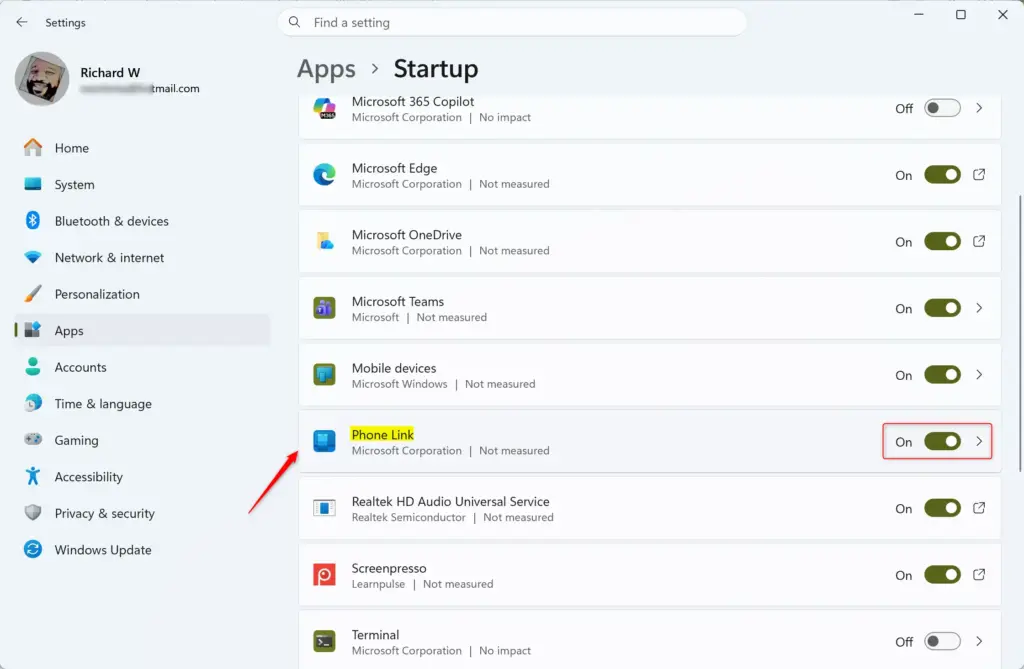Click System label in sidebar
Screen dimensions: 1024x669
click(74, 185)
